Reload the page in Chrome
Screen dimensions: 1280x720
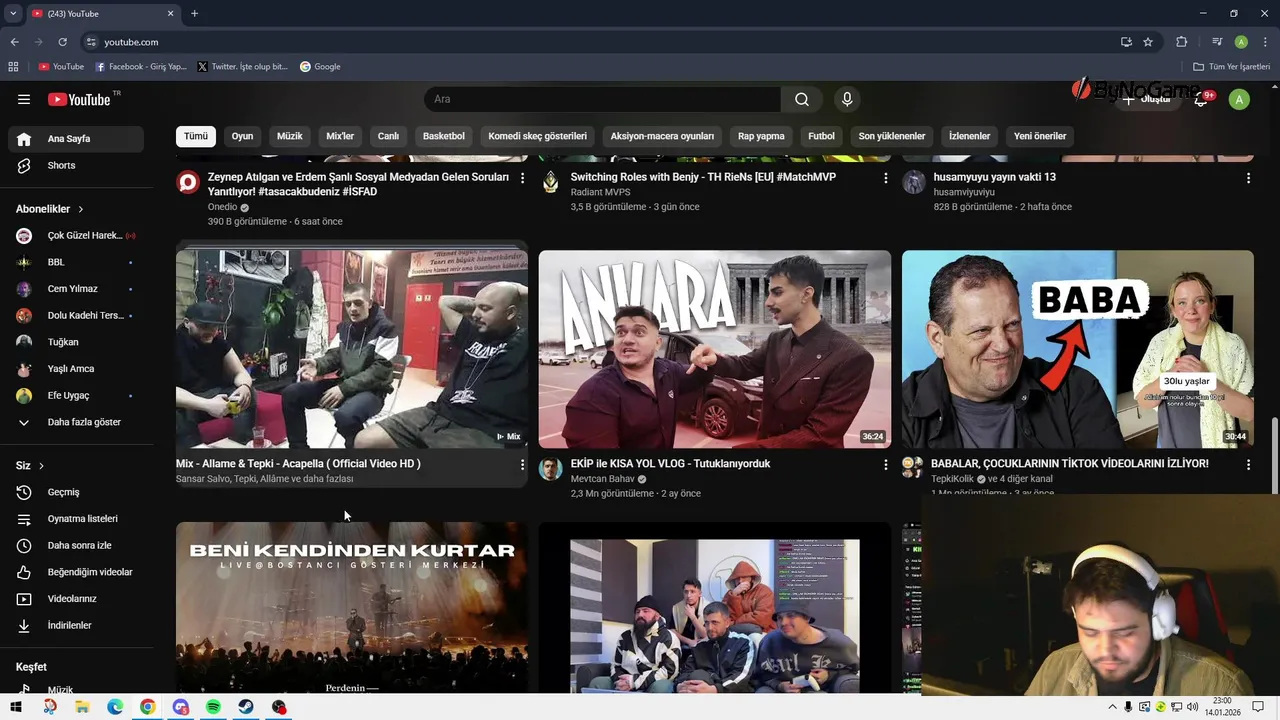click(x=62, y=42)
